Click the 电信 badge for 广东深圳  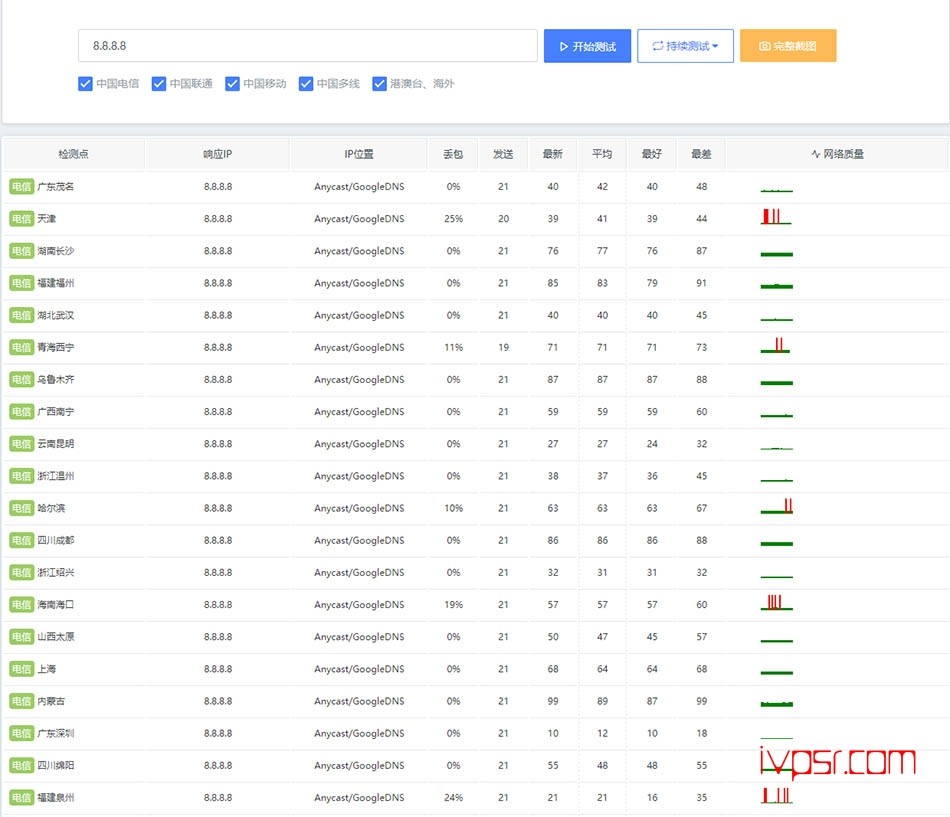tap(21, 733)
